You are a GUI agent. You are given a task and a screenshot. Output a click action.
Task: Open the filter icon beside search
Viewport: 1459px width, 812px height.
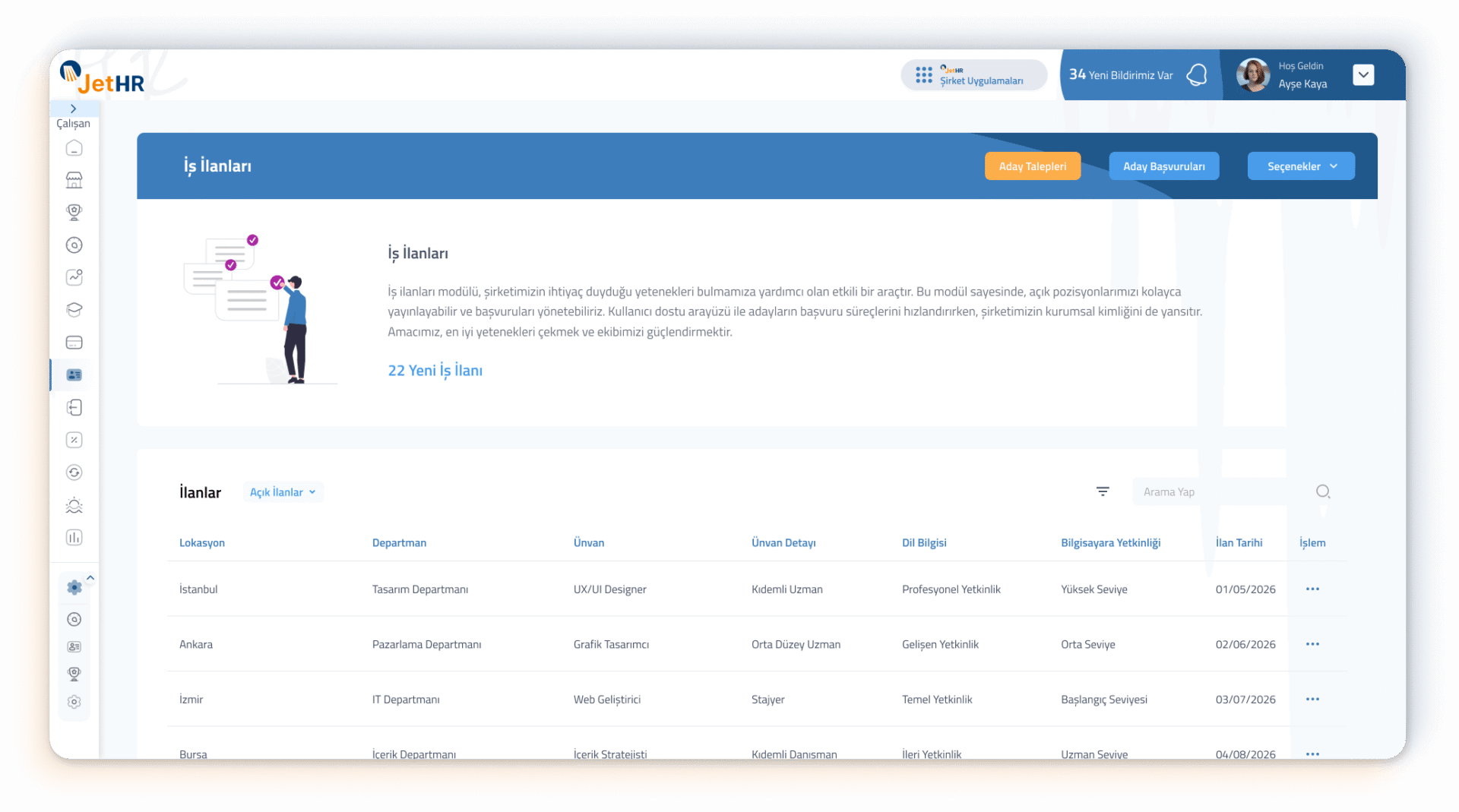[1103, 491]
